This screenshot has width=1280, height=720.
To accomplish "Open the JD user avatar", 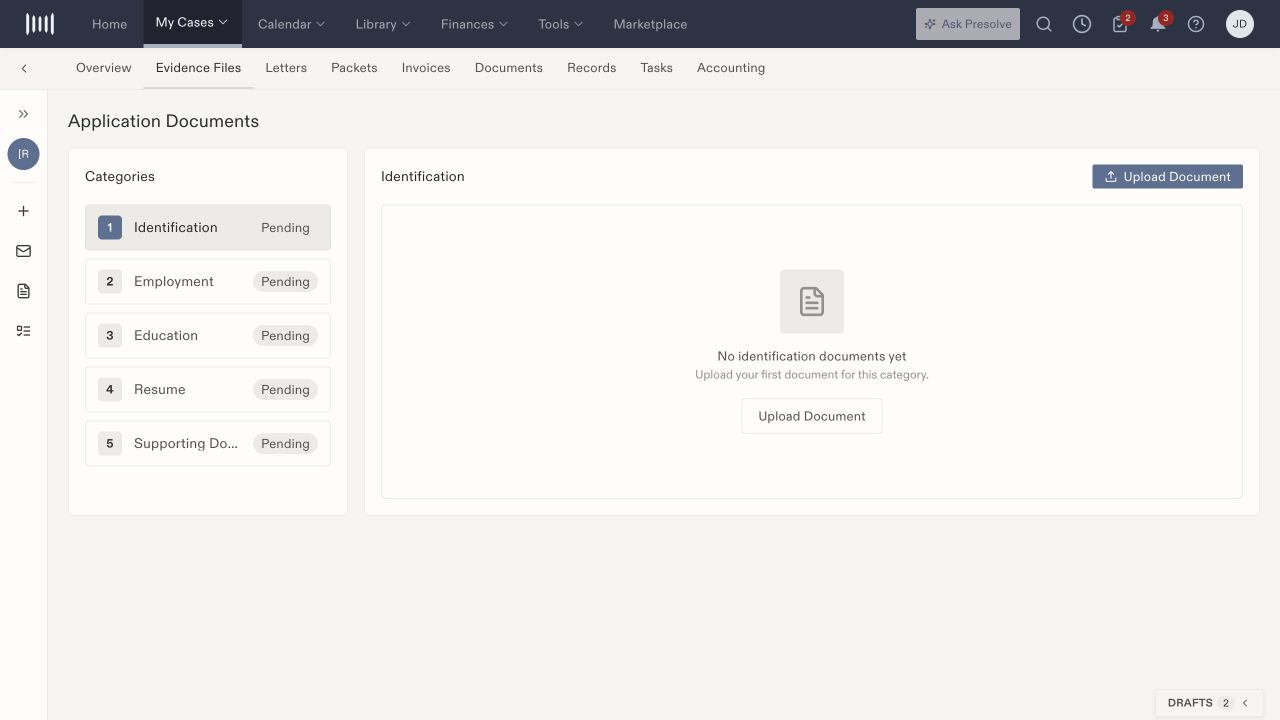I will tap(1240, 24).
